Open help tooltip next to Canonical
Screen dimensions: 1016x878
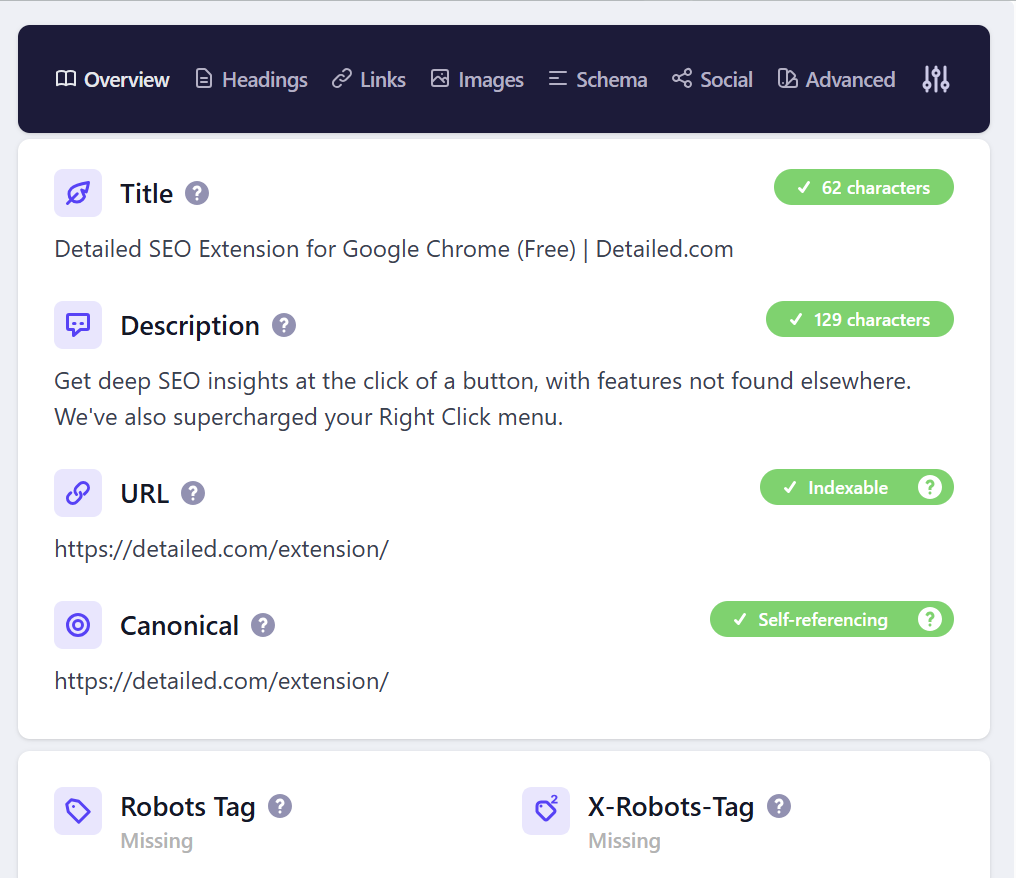(x=263, y=625)
